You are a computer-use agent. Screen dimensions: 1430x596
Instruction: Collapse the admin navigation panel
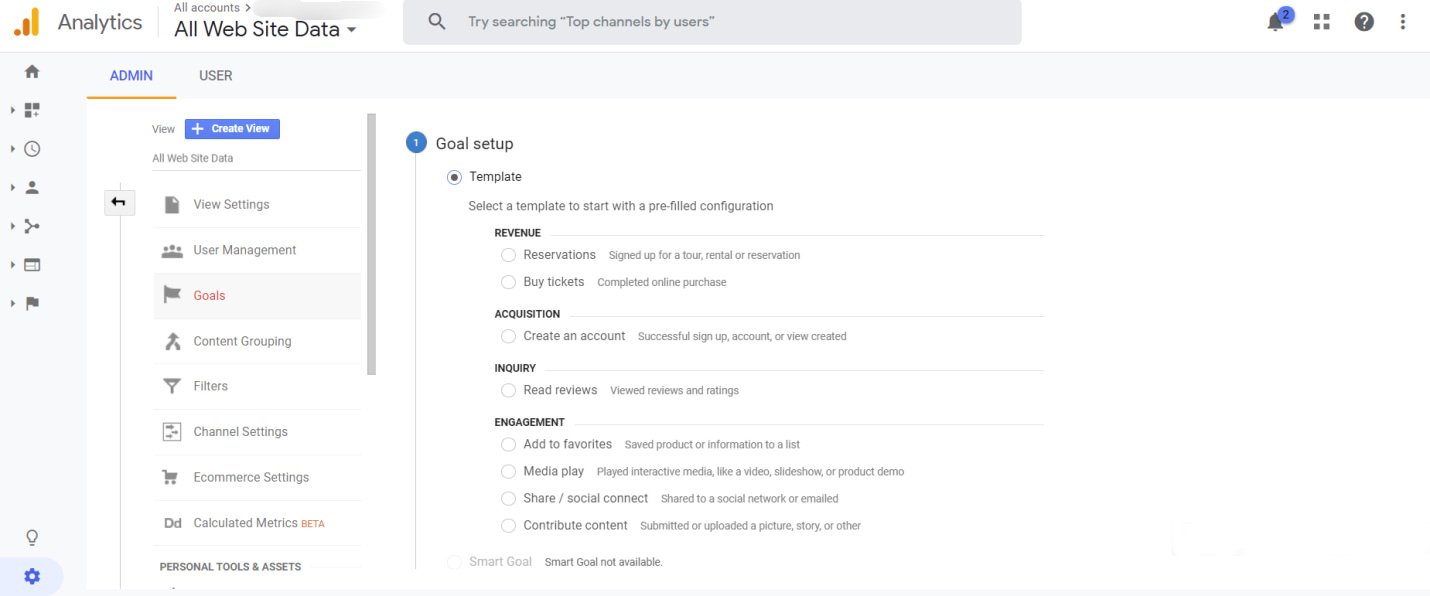(119, 202)
